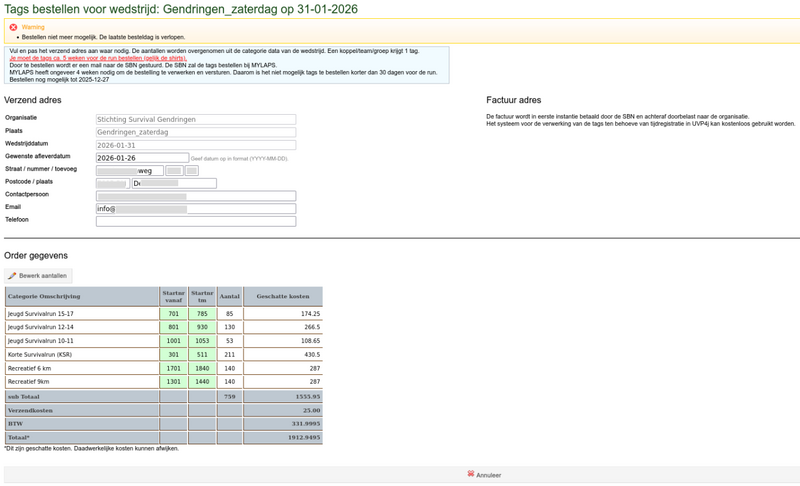Select the Factuur adres heading
This screenshot has width=800, height=486.
[513, 100]
